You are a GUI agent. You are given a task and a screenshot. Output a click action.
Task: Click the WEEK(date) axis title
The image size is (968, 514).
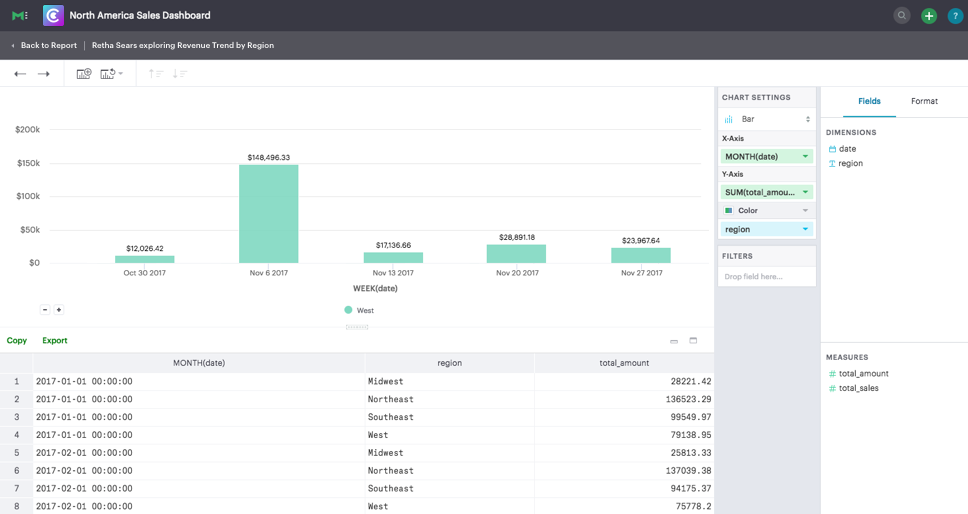pos(375,288)
